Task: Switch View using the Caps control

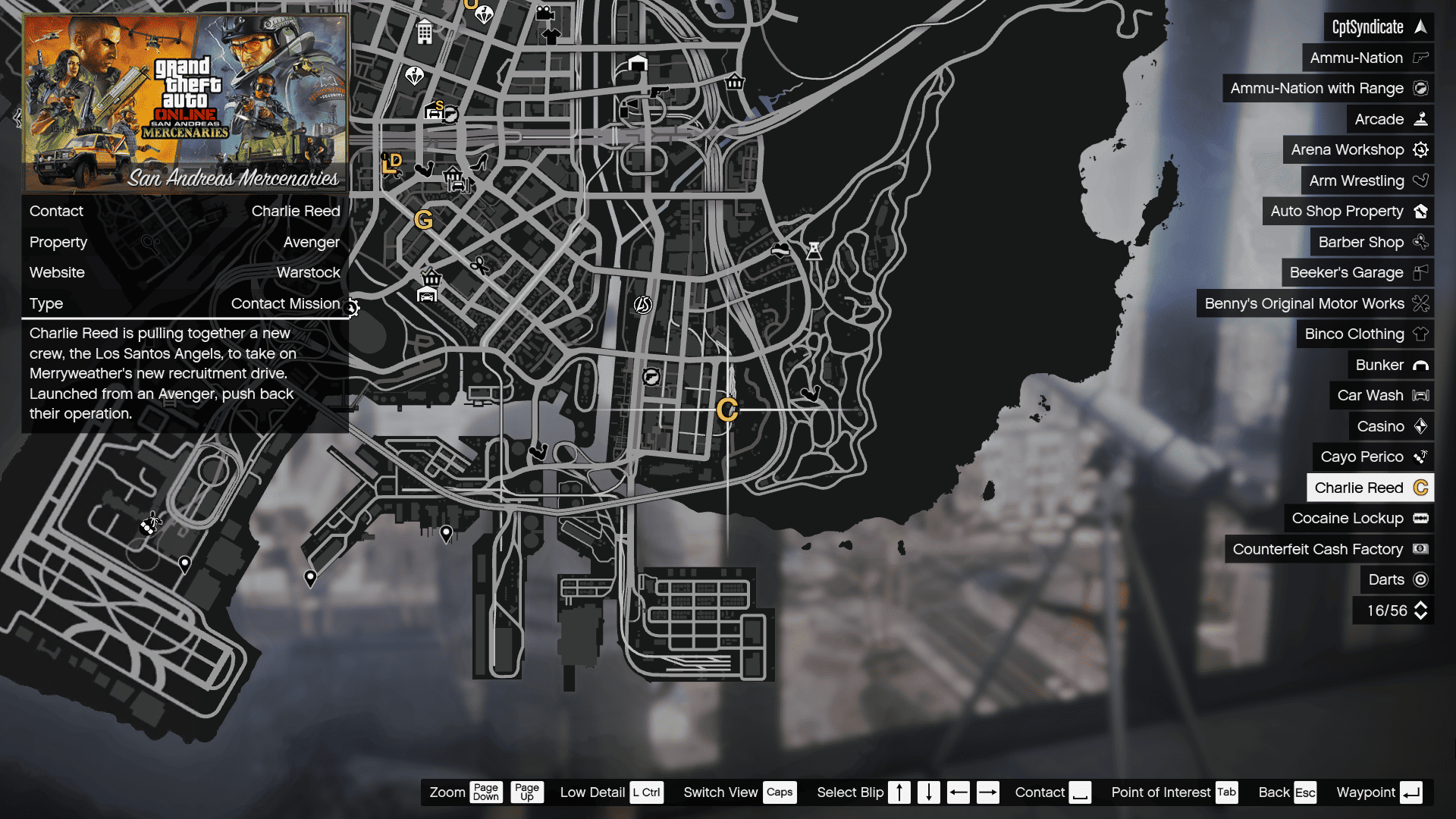Action: (780, 792)
